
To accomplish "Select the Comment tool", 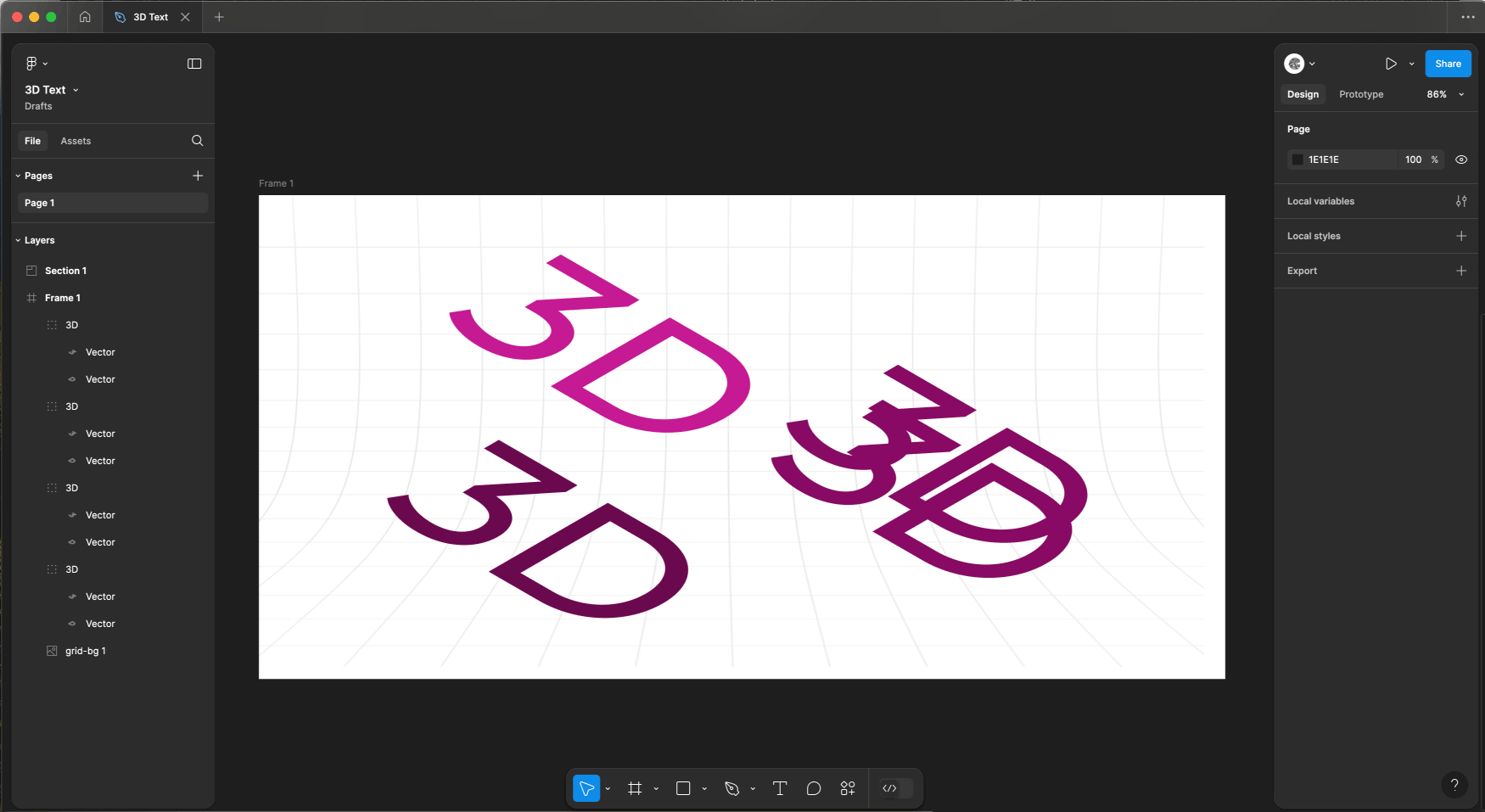I will click(814, 788).
